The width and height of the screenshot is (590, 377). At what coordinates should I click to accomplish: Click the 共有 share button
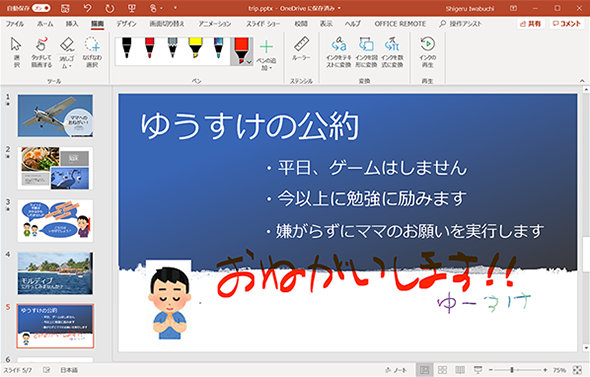[x=531, y=24]
